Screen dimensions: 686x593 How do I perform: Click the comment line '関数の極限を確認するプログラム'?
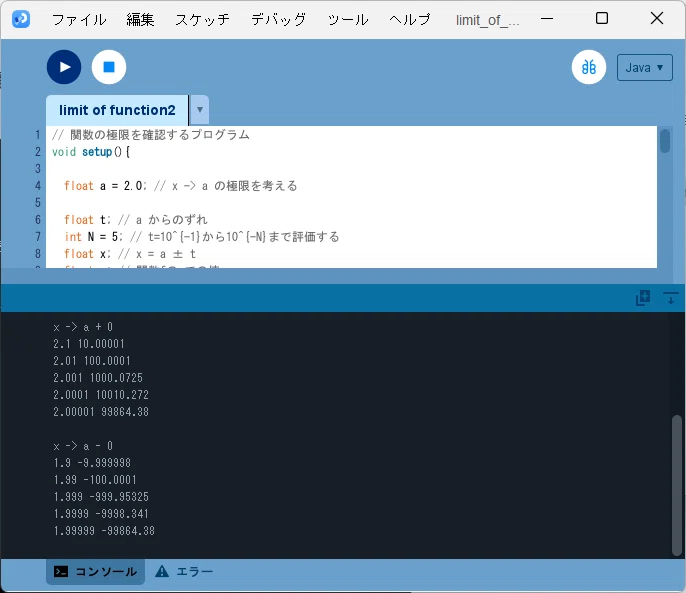pyautogui.click(x=151, y=135)
